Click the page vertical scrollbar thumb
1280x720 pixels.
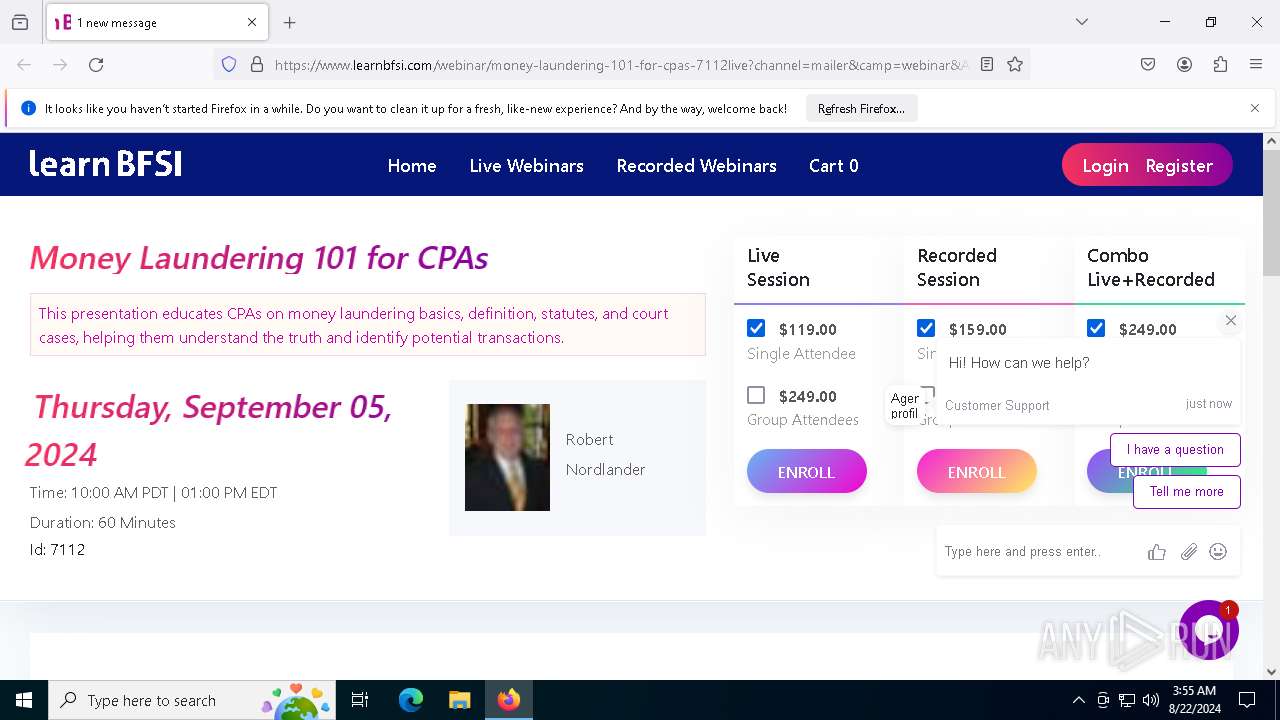coord(1271,213)
